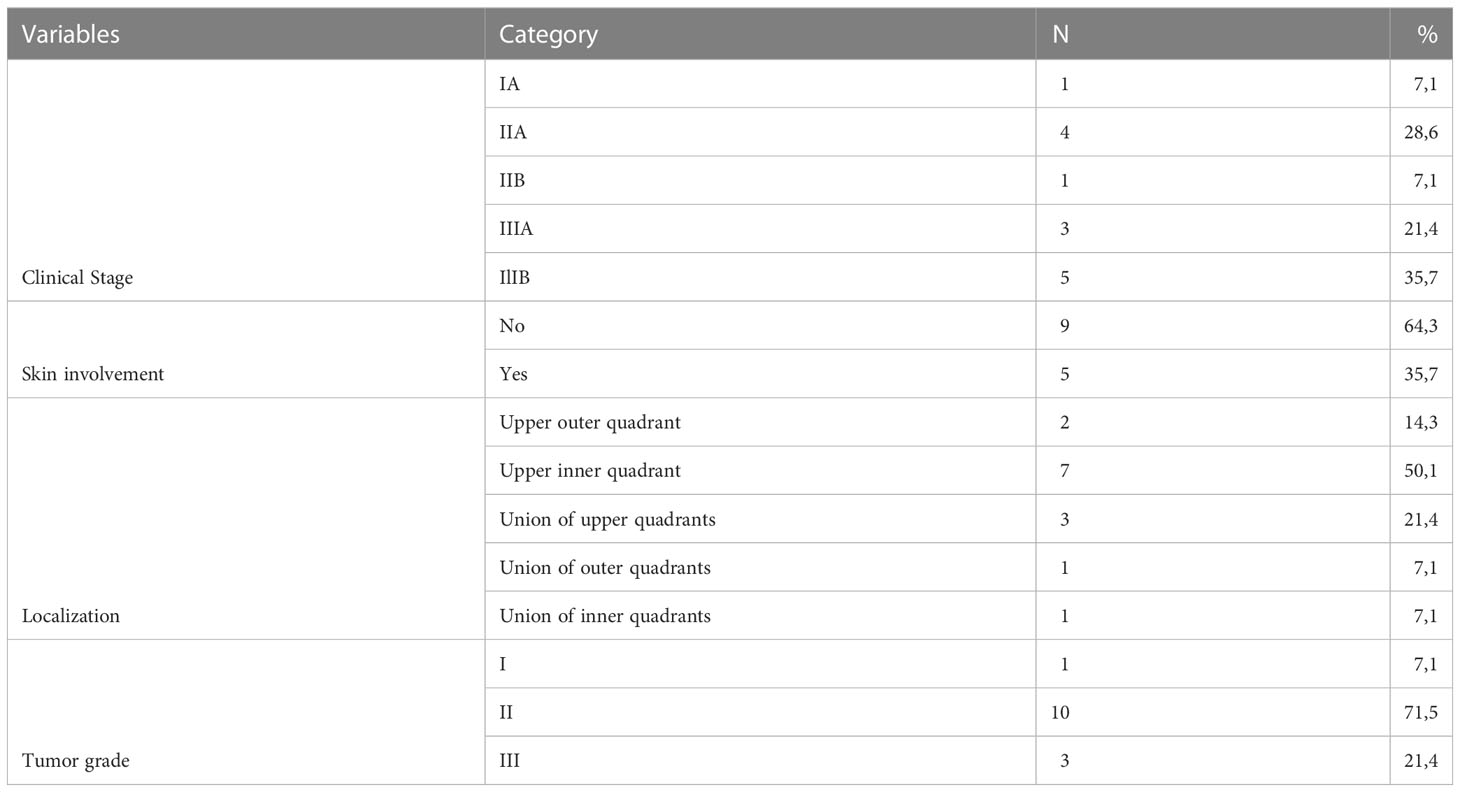Select the 64,3 percentage value
Image resolution: width=1460 pixels, height=792 pixels.
(x=1420, y=326)
